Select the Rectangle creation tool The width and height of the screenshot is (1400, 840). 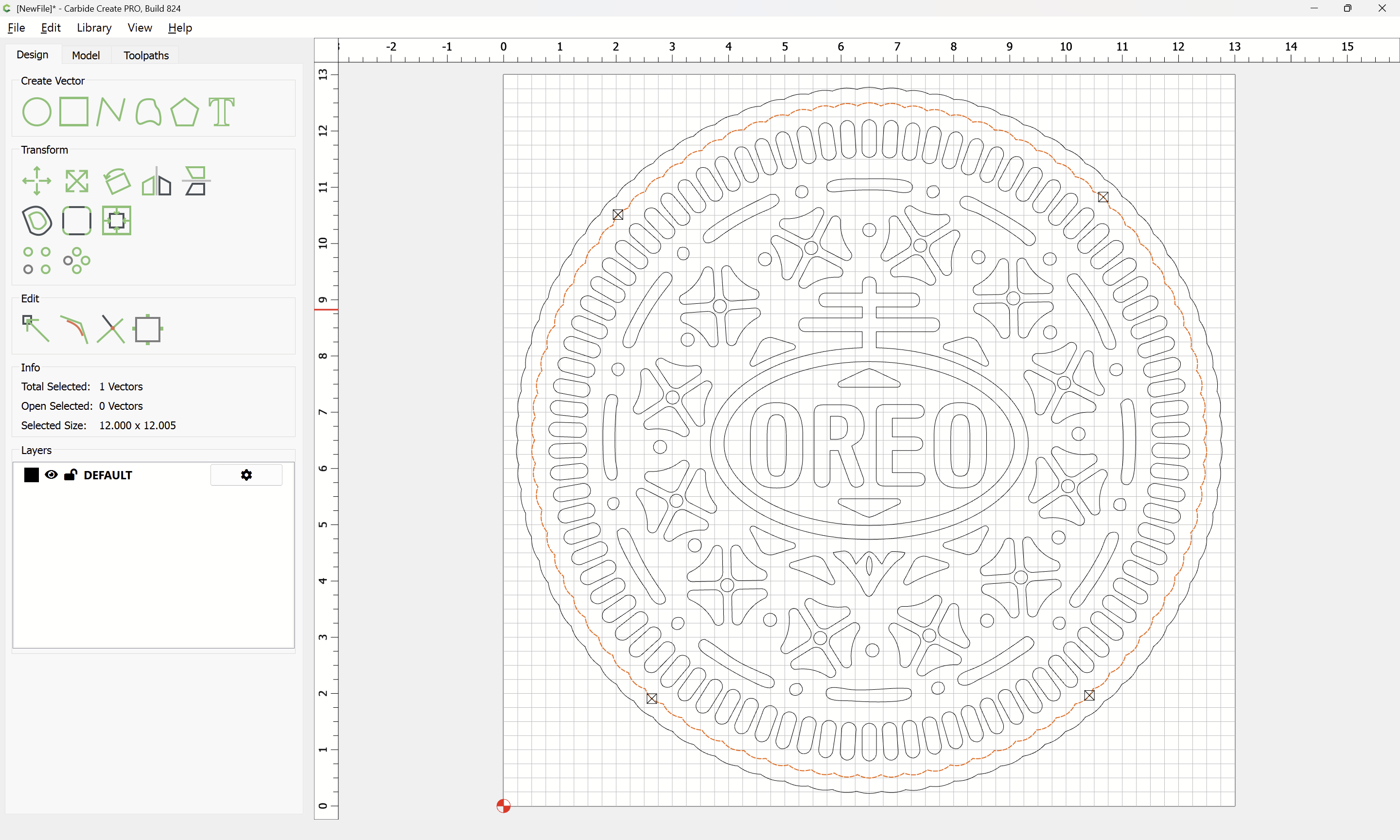click(73, 111)
